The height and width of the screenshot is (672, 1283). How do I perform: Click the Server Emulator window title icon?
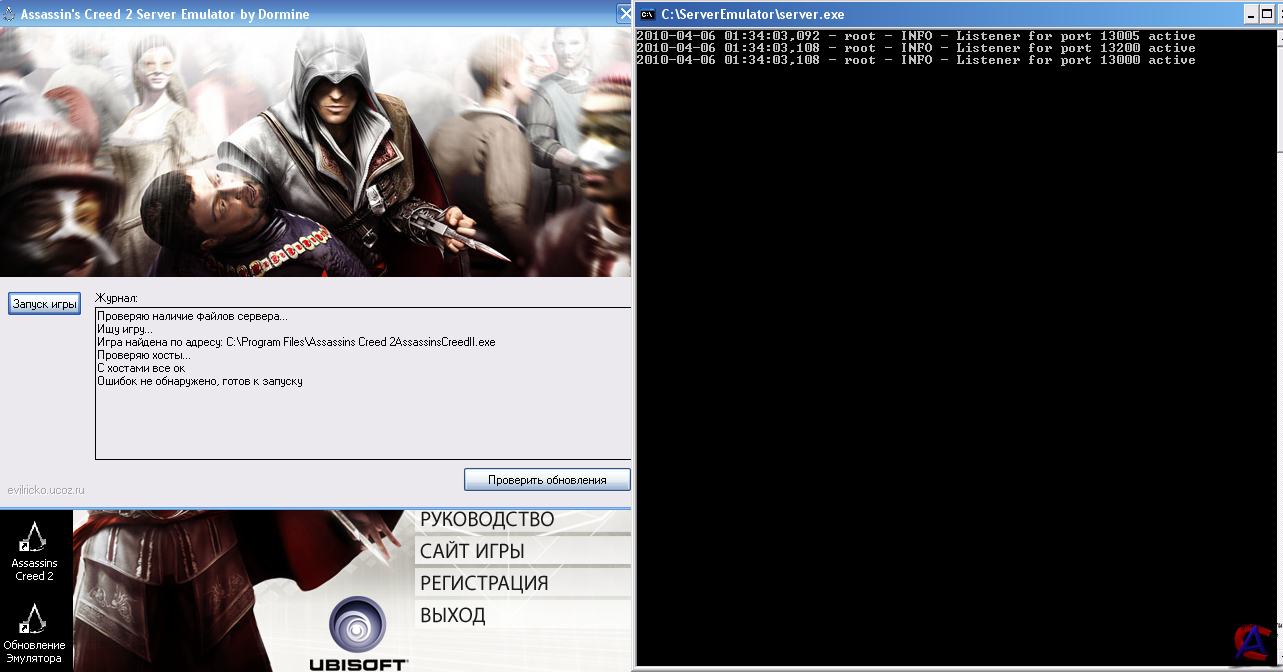tap(8, 14)
